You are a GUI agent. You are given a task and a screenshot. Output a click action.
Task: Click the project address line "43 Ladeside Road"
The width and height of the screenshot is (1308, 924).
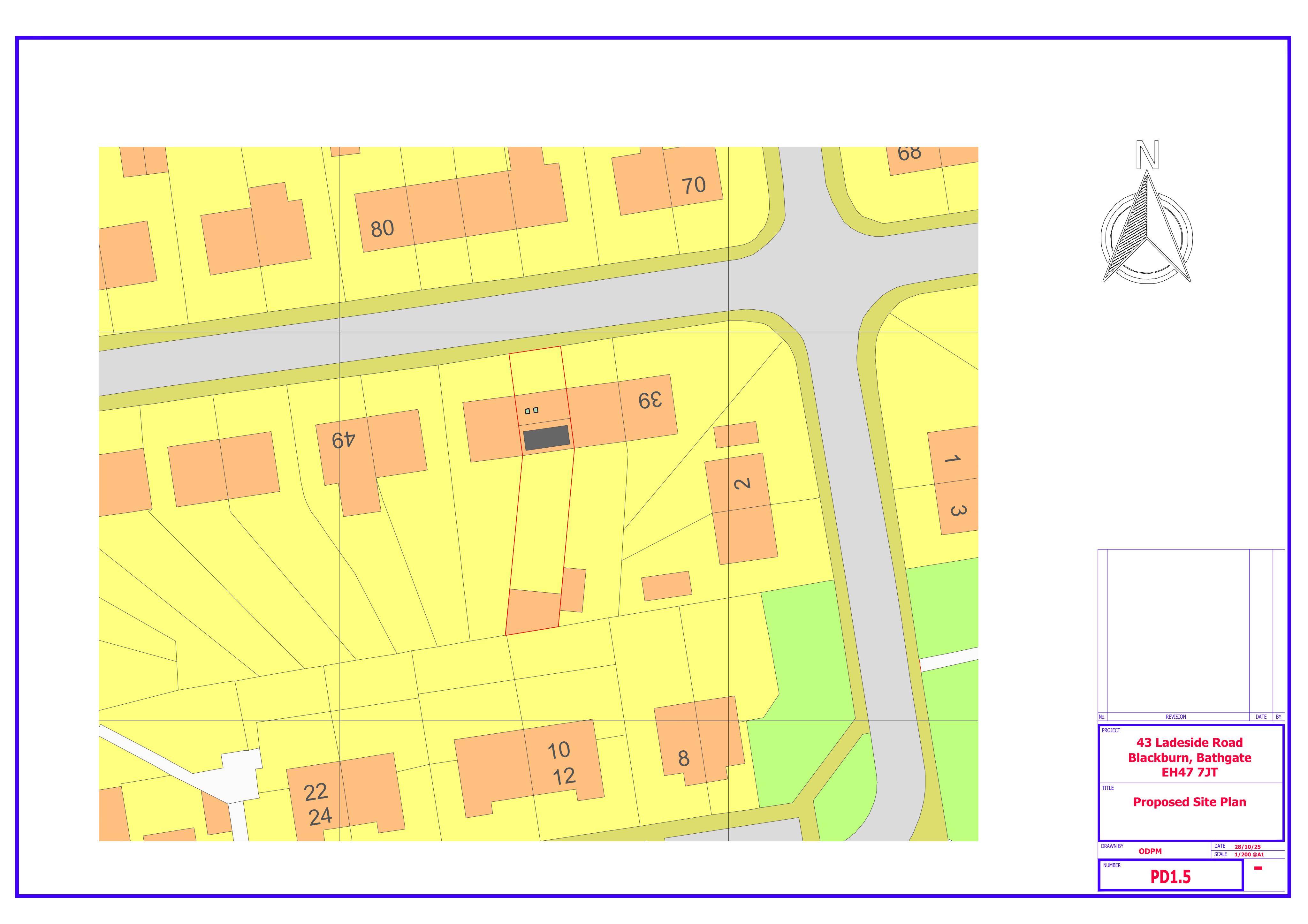pos(1190,742)
